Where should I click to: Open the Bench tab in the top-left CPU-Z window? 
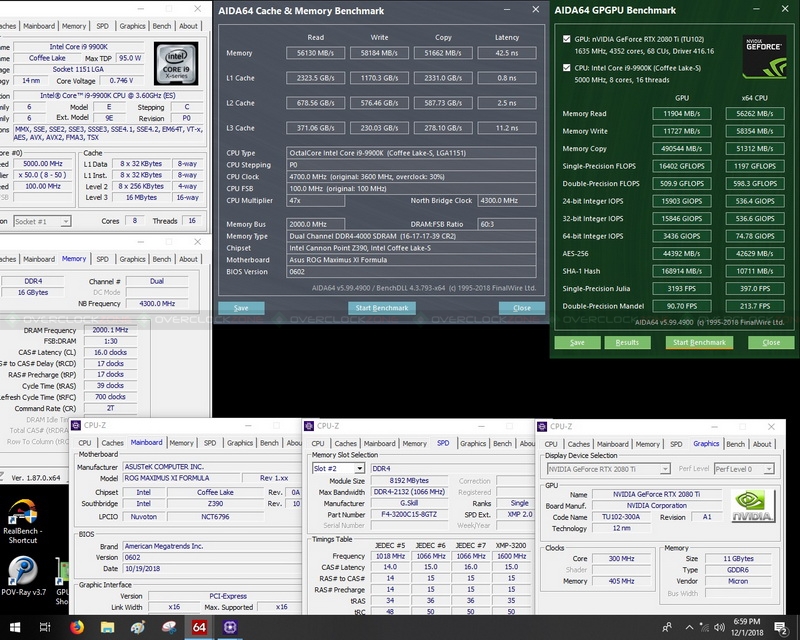pos(162,26)
